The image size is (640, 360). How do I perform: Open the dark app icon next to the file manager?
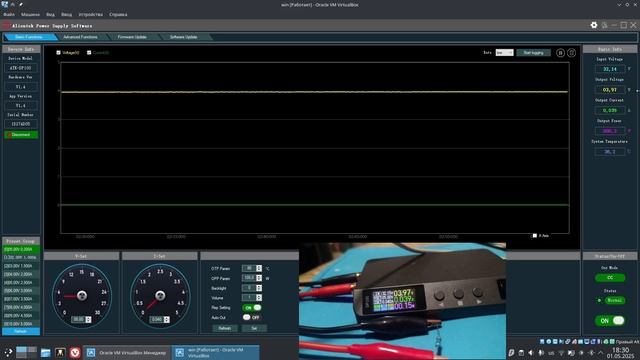(x=60, y=352)
